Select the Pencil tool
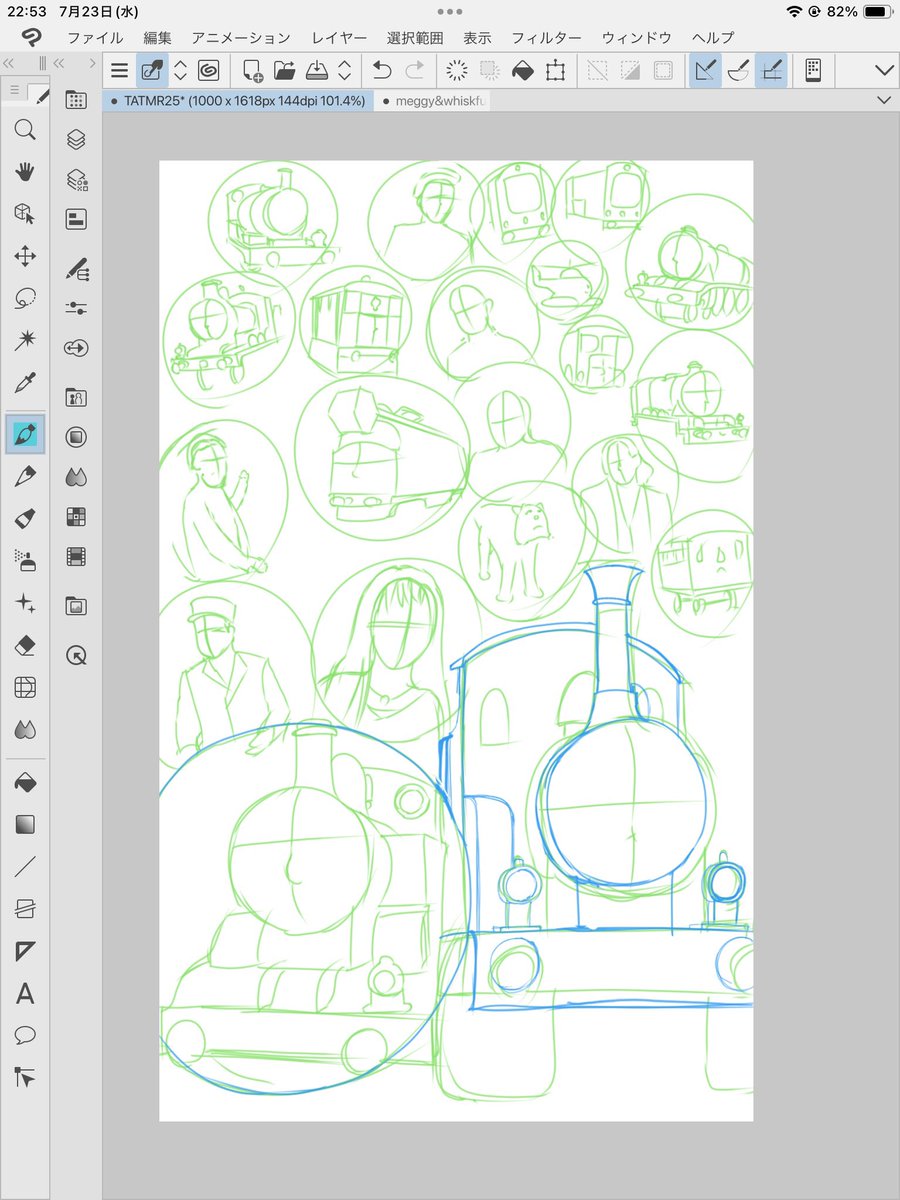900x1200 pixels. [x=25, y=476]
